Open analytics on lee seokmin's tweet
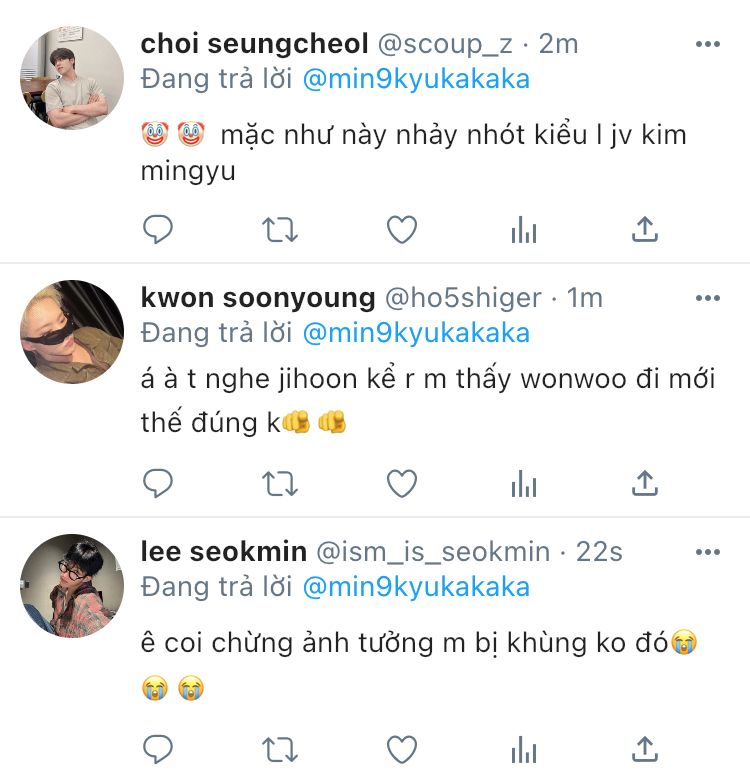The width and height of the screenshot is (750, 775). [524, 750]
